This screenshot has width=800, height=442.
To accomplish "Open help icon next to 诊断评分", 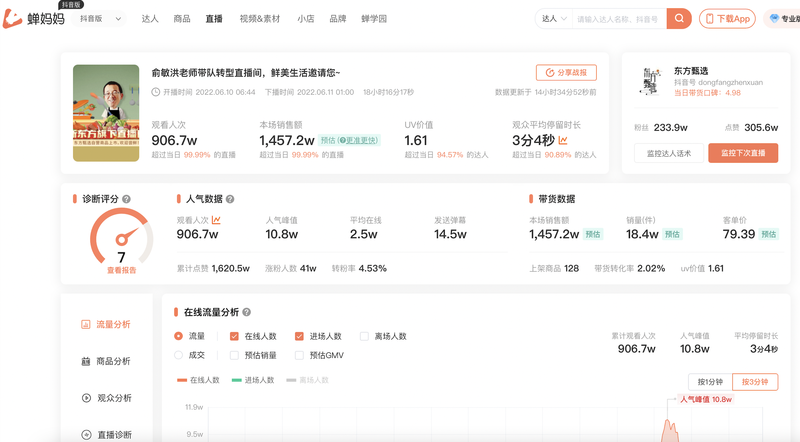I will coord(126,199).
